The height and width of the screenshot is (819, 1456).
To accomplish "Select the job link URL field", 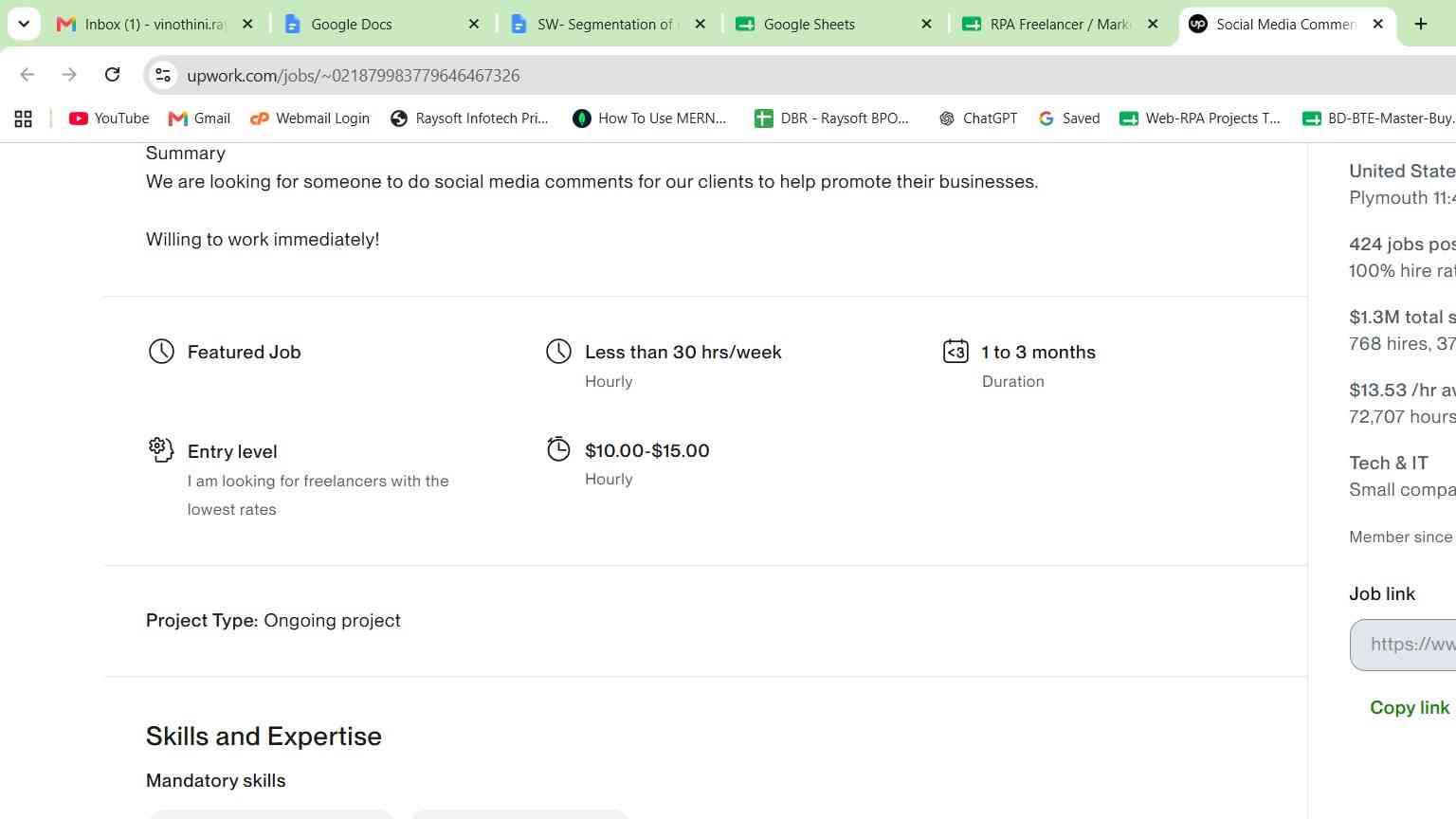I will pos(1403,645).
